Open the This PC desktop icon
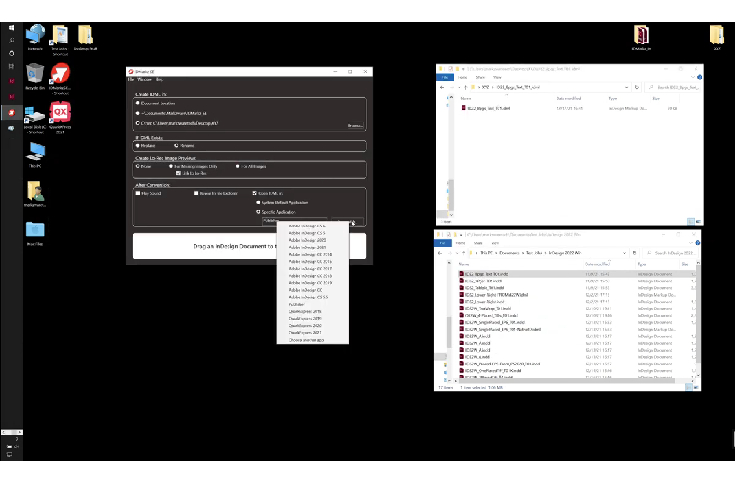The height and width of the screenshot is (485, 735). (35, 155)
